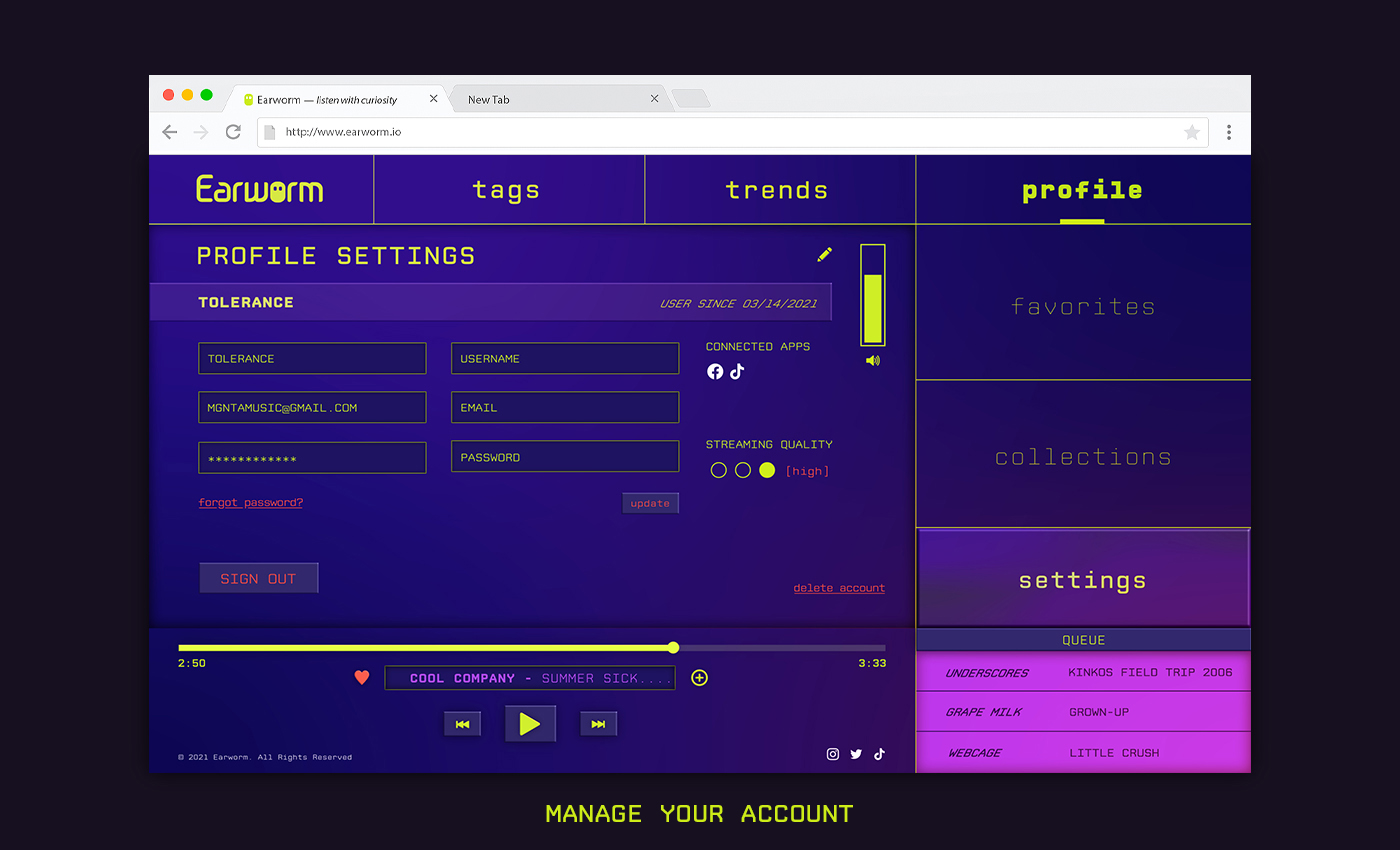Follow the forgot password link
The height and width of the screenshot is (850, 1400).
point(251,502)
